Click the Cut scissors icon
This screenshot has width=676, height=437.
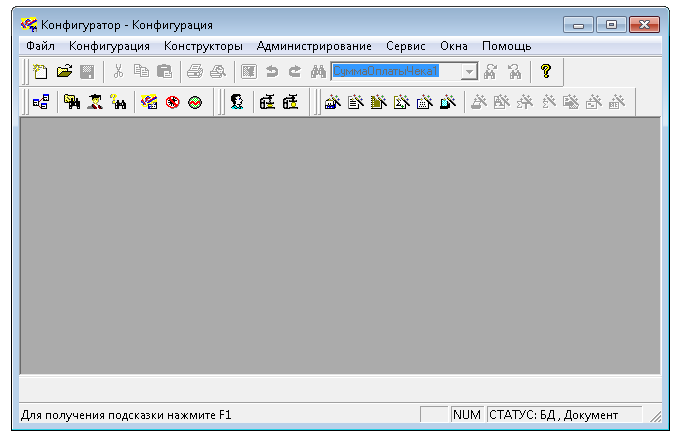(x=118, y=72)
